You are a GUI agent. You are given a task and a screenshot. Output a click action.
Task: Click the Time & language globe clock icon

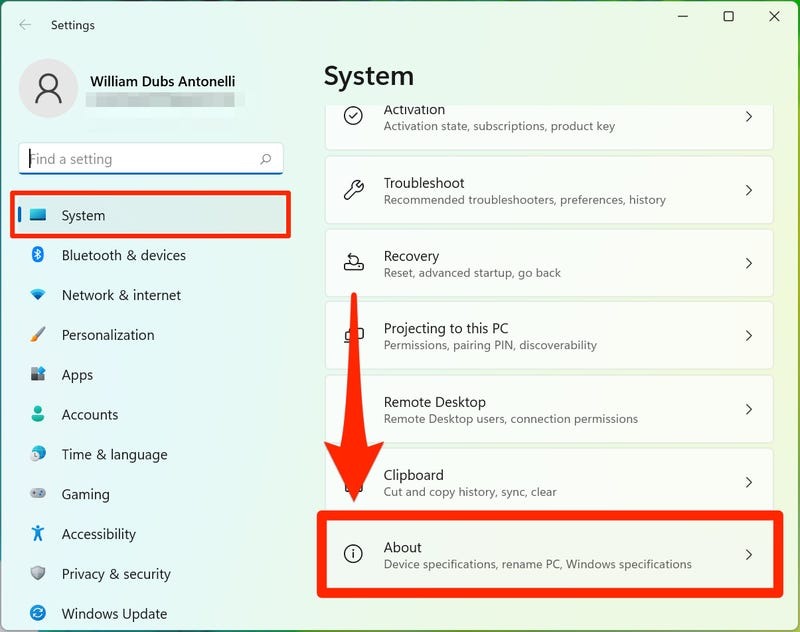[x=38, y=453]
